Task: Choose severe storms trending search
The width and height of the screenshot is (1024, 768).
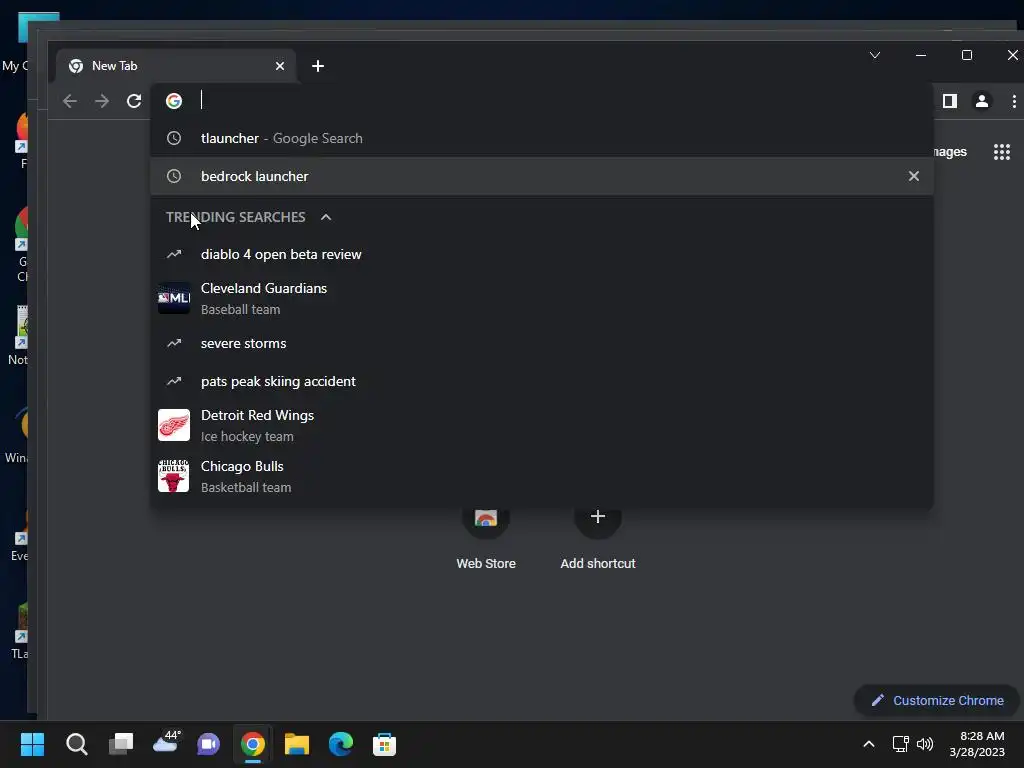Action: (541, 344)
